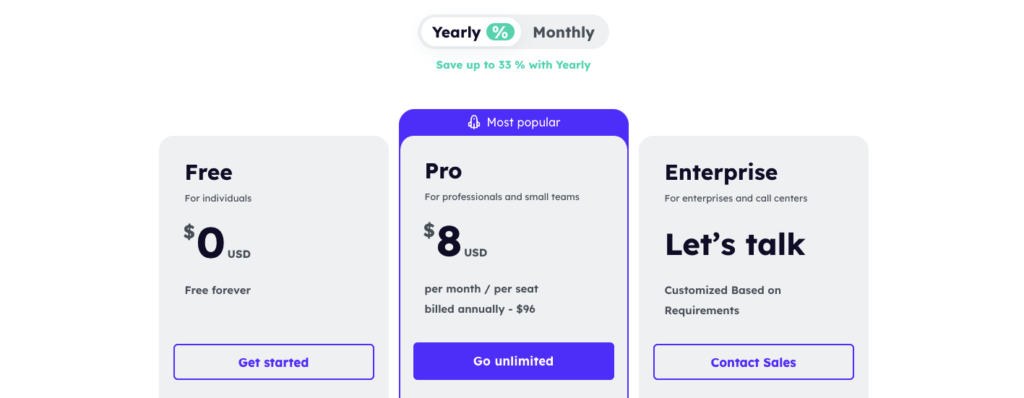Click the Enterprise plan heading

(721, 173)
